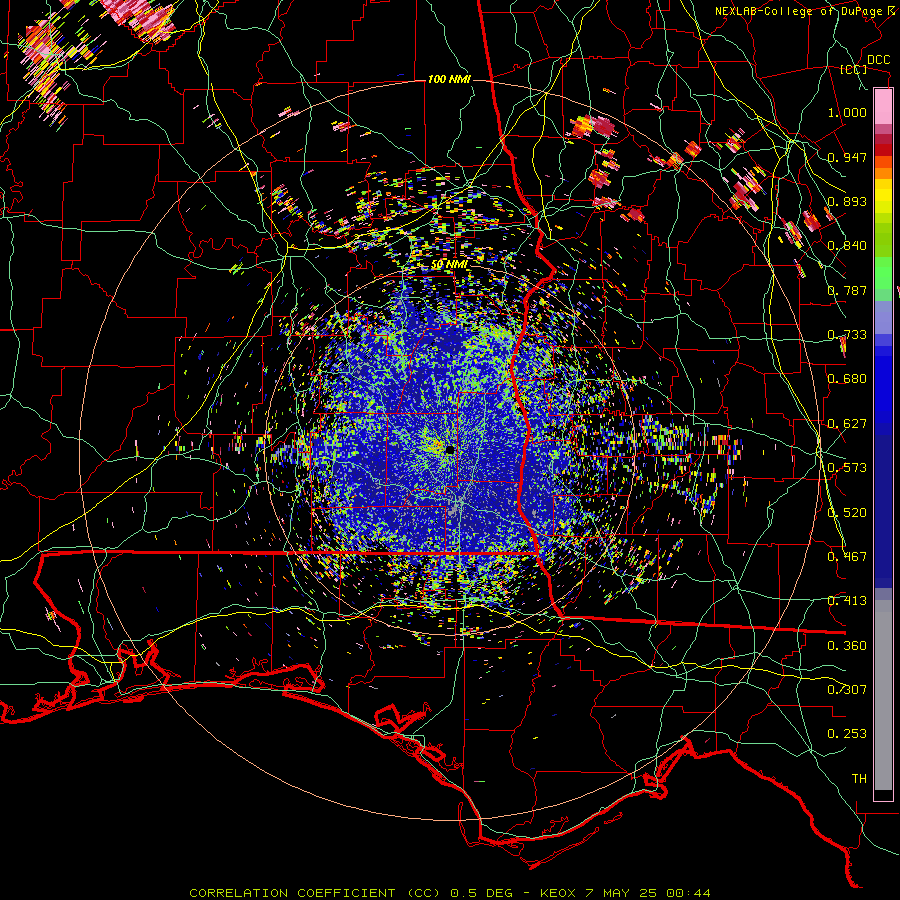Click the "[CC]" unit label
The height and width of the screenshot is (900, 900).
[x=854, y=69]
